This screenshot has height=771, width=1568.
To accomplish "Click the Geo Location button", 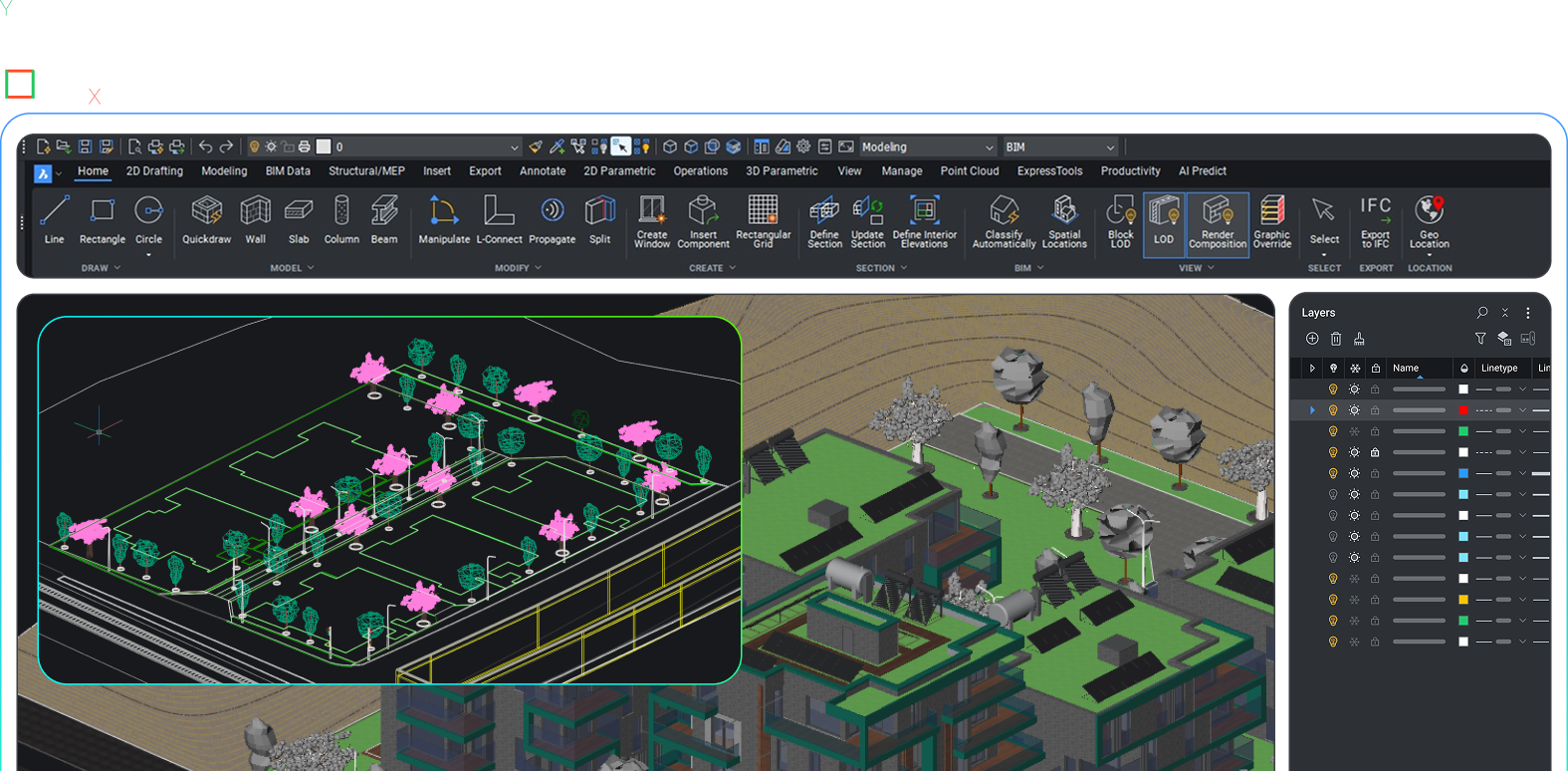I will [x=1430, y=224].
